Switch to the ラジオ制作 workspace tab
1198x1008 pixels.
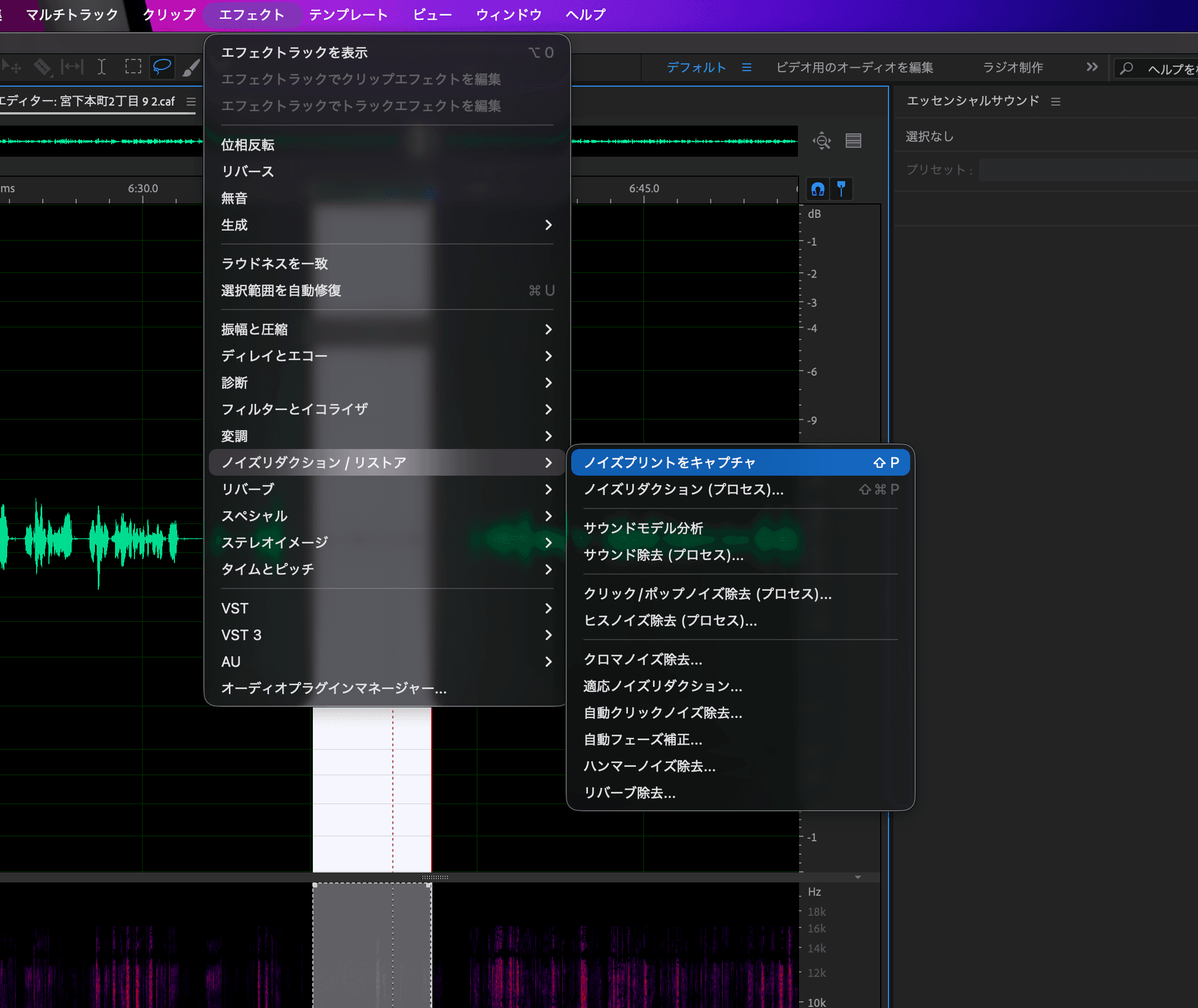[x=1012, y=67]
